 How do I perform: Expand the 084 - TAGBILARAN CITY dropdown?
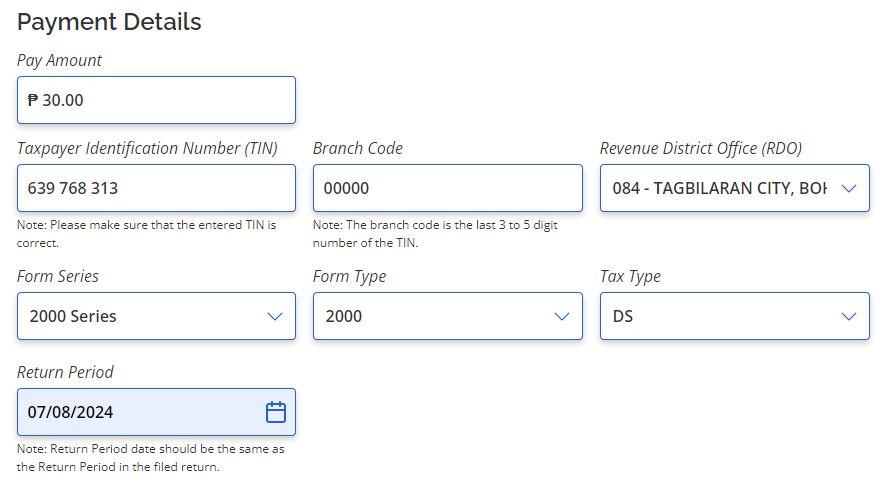[x=734, y=188]
